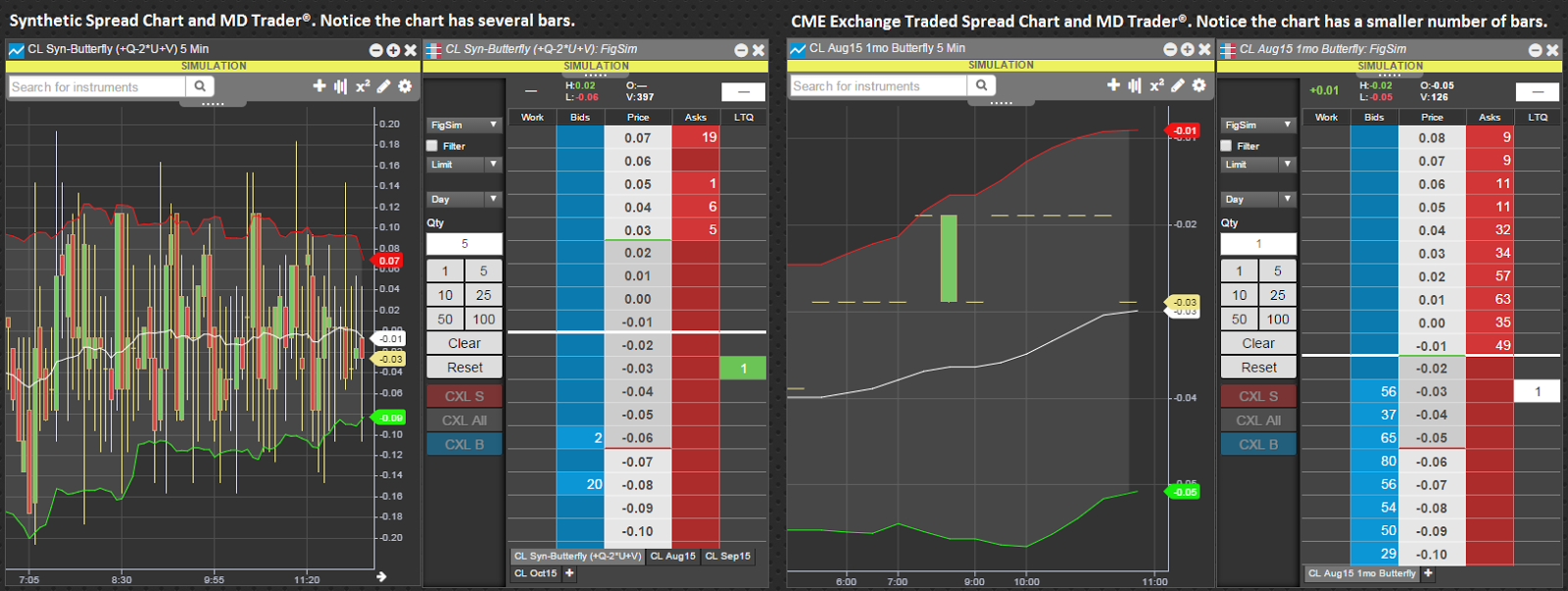The image size is (1568, 591).
Task: Click the Reset quantity button in Aug15 trader
Action: coord(1258,368)
